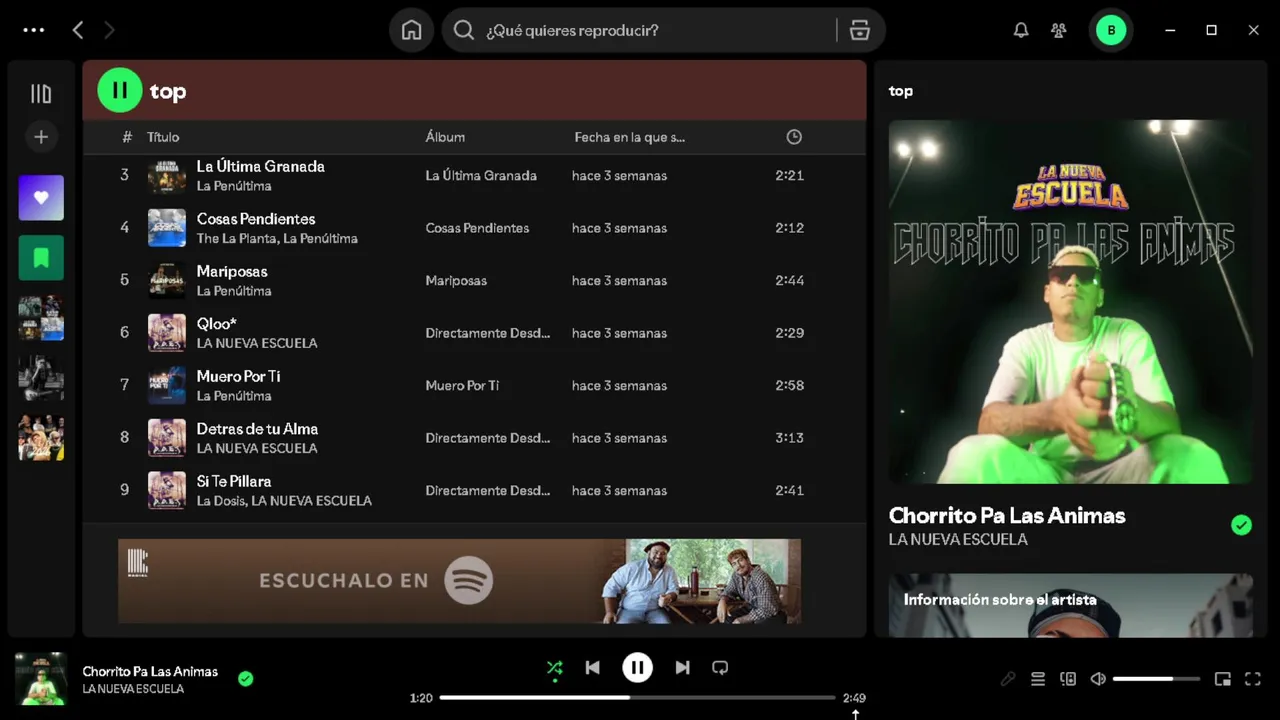Viewport: 1280px width, 720px height.
Task: Open the Liked Songs heart tile
Action: [x=41, y=198]
